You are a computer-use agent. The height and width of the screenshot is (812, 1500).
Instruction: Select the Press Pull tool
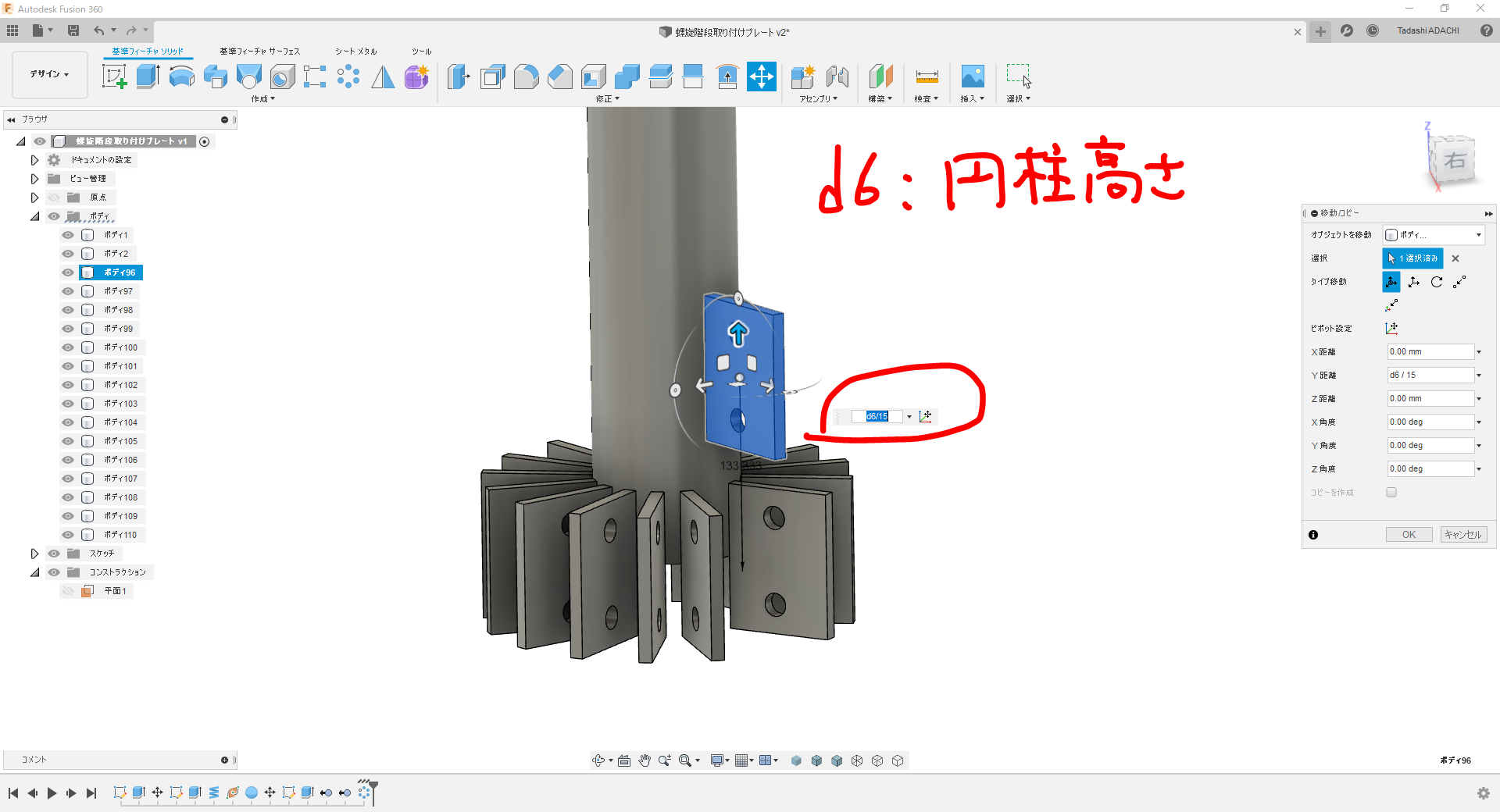point(459,77)
